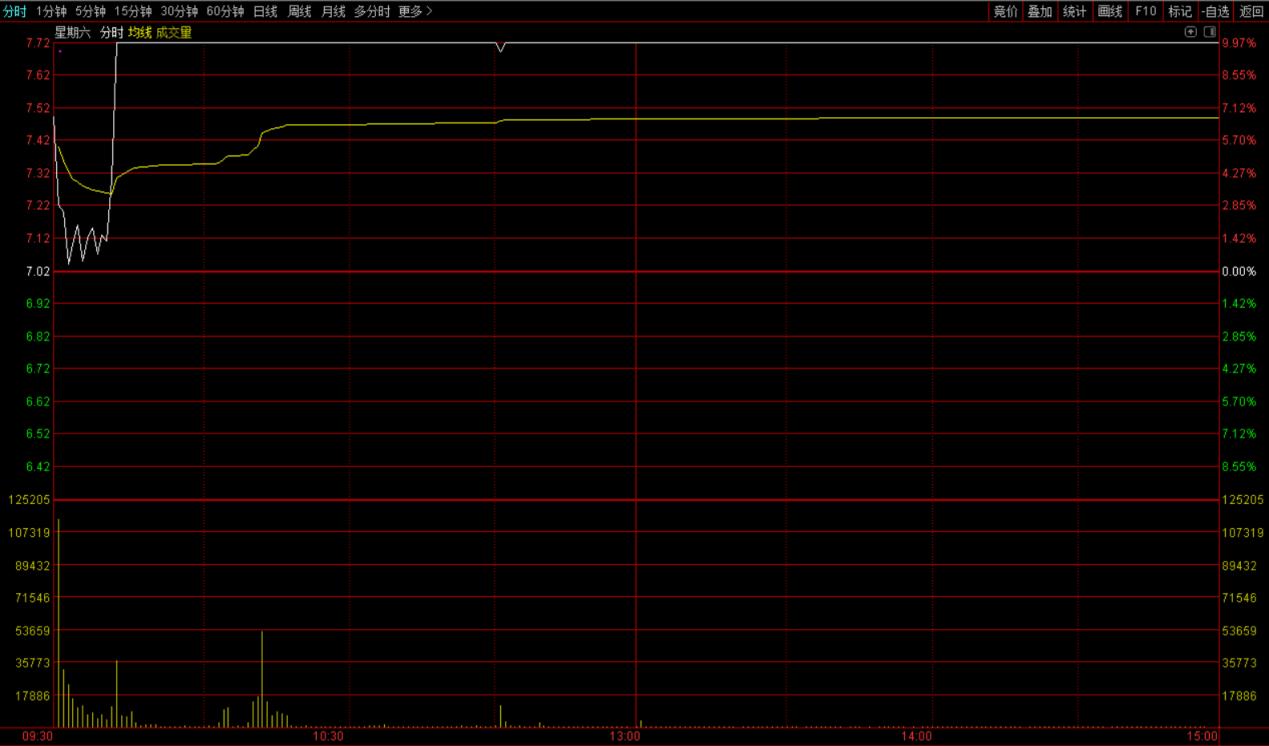Click the 返回 back button
This screenshot has height=746, width=1269.
[x=1252, y=11]
